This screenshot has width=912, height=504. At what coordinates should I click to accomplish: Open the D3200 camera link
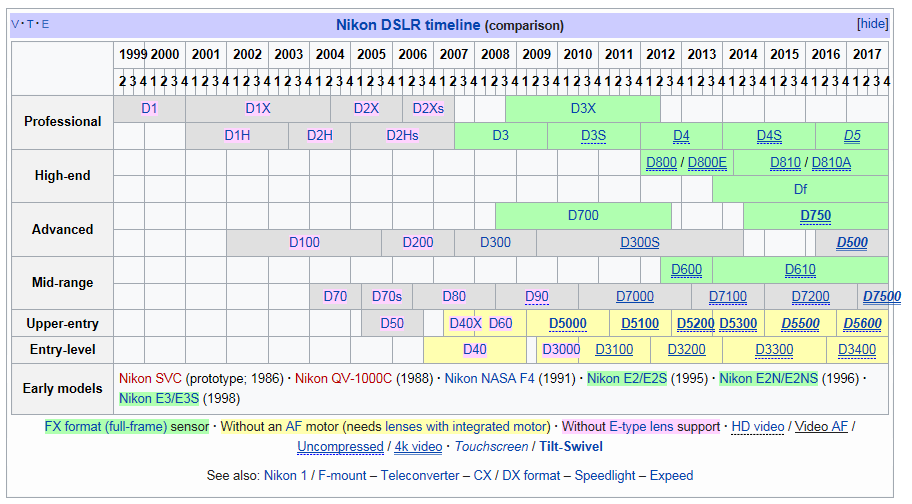(x=686, y=349)
